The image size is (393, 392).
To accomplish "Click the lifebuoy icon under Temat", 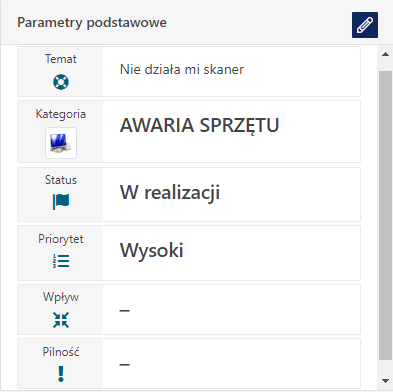I will (x=61, y=82).
